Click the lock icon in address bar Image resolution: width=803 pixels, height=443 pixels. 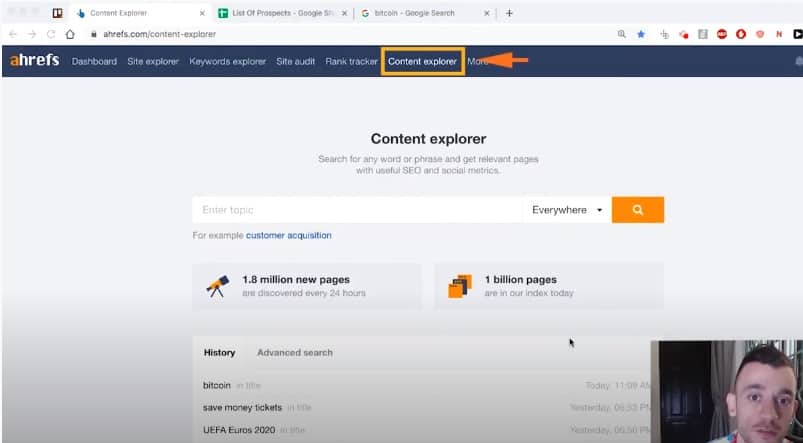pyautogui.click(x=93, y=34)
